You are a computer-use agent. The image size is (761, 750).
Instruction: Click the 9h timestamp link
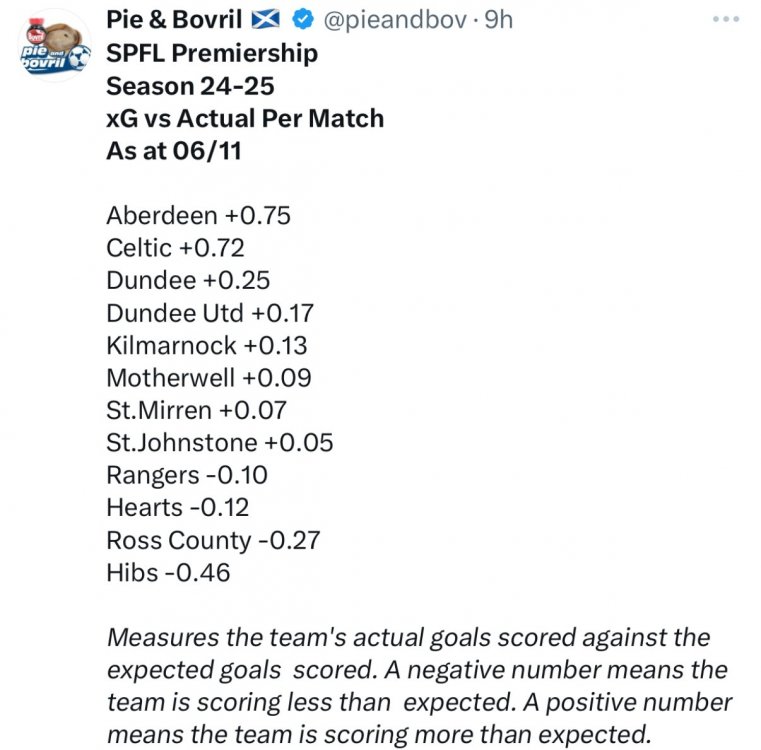(498, 19)
